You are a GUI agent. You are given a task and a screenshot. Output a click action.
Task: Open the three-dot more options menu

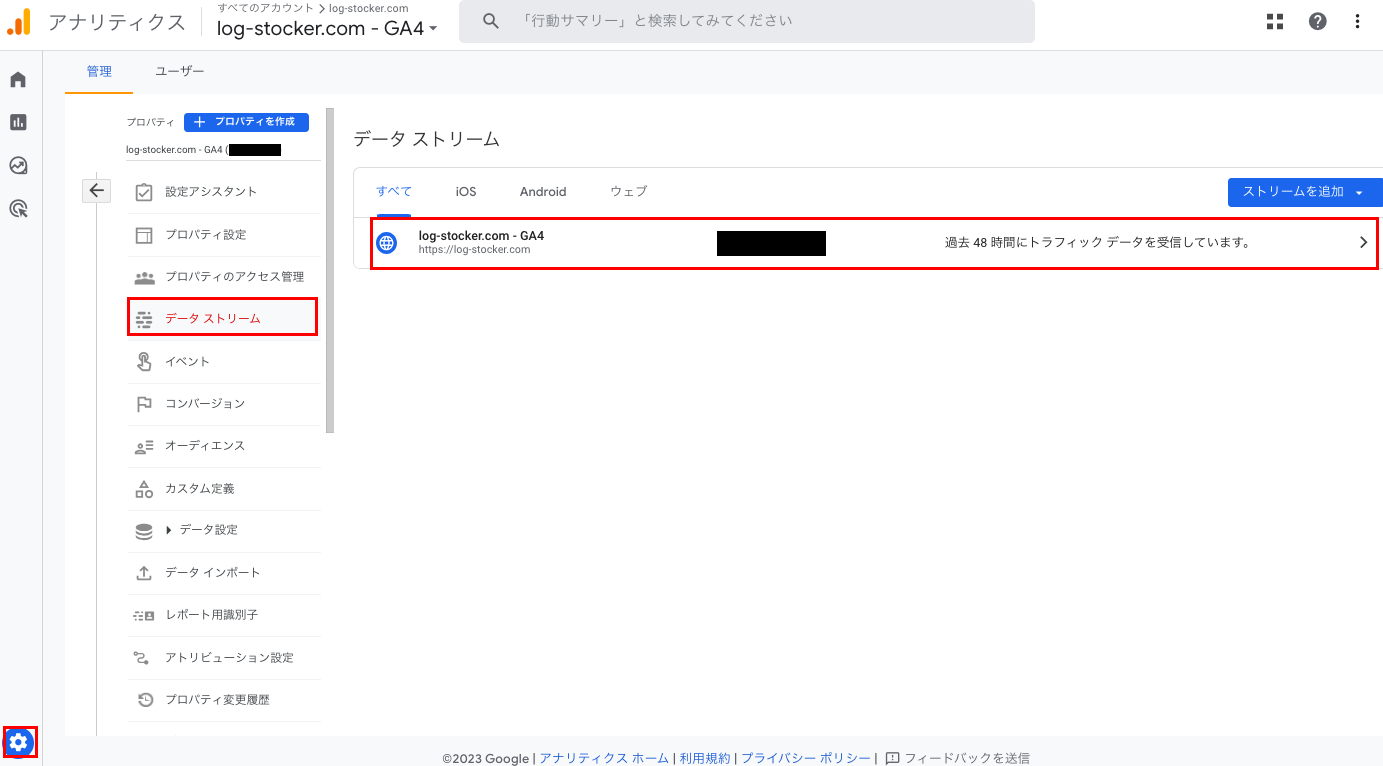click(1357, 21)
